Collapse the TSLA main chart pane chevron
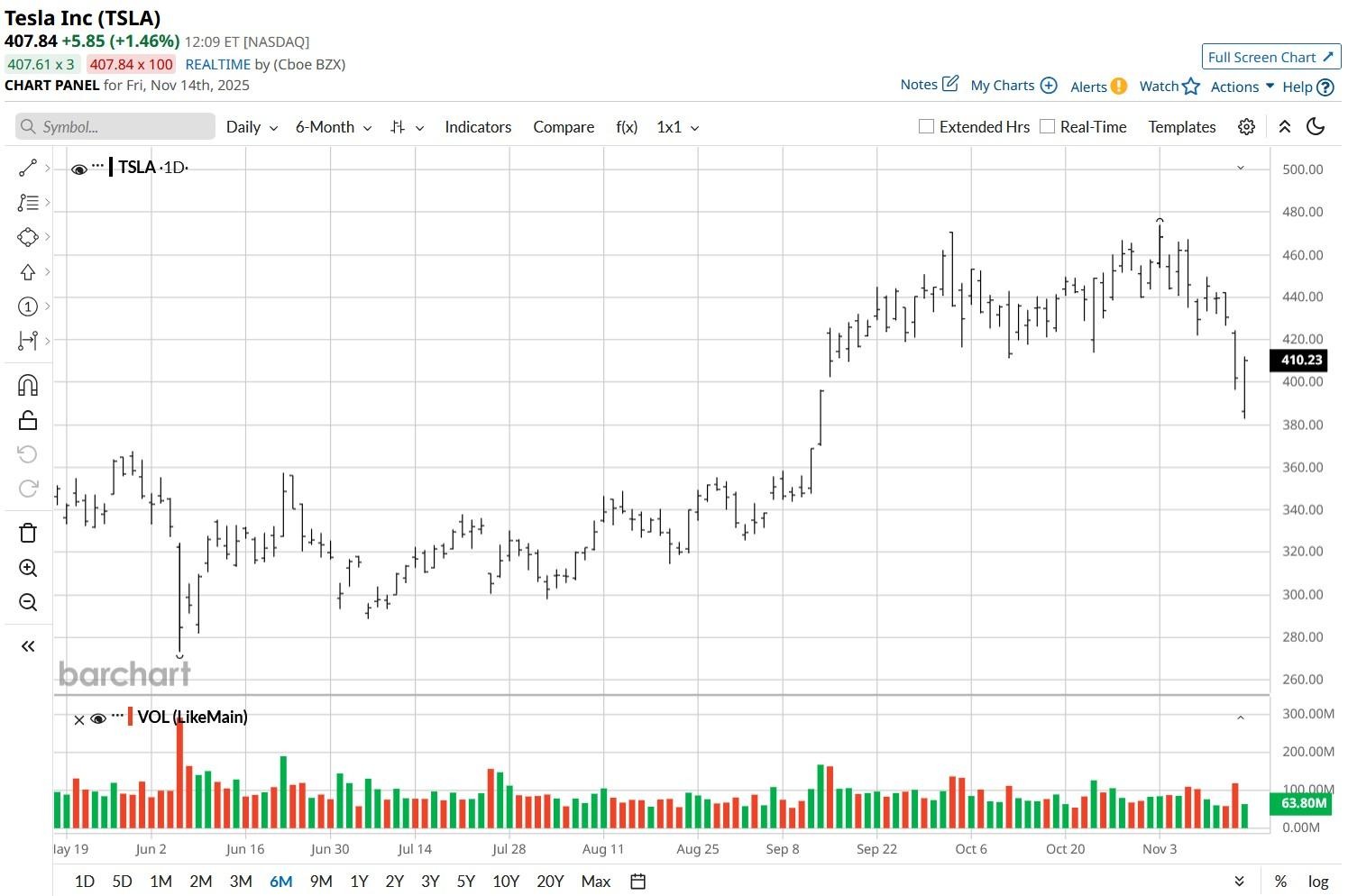 click(x=1241, y=168)
